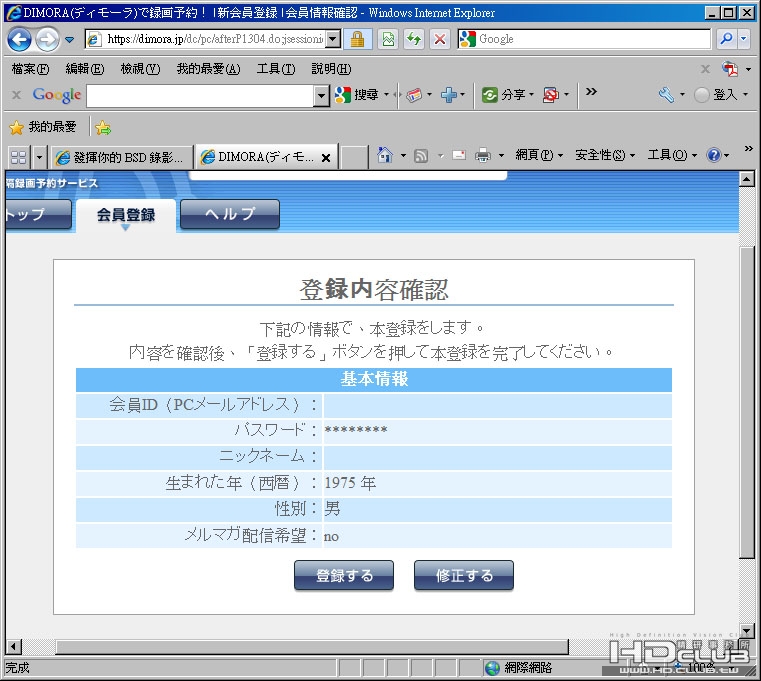761x681 pixels.
Task: Select the トップ navigation tab
Action: 37,214
